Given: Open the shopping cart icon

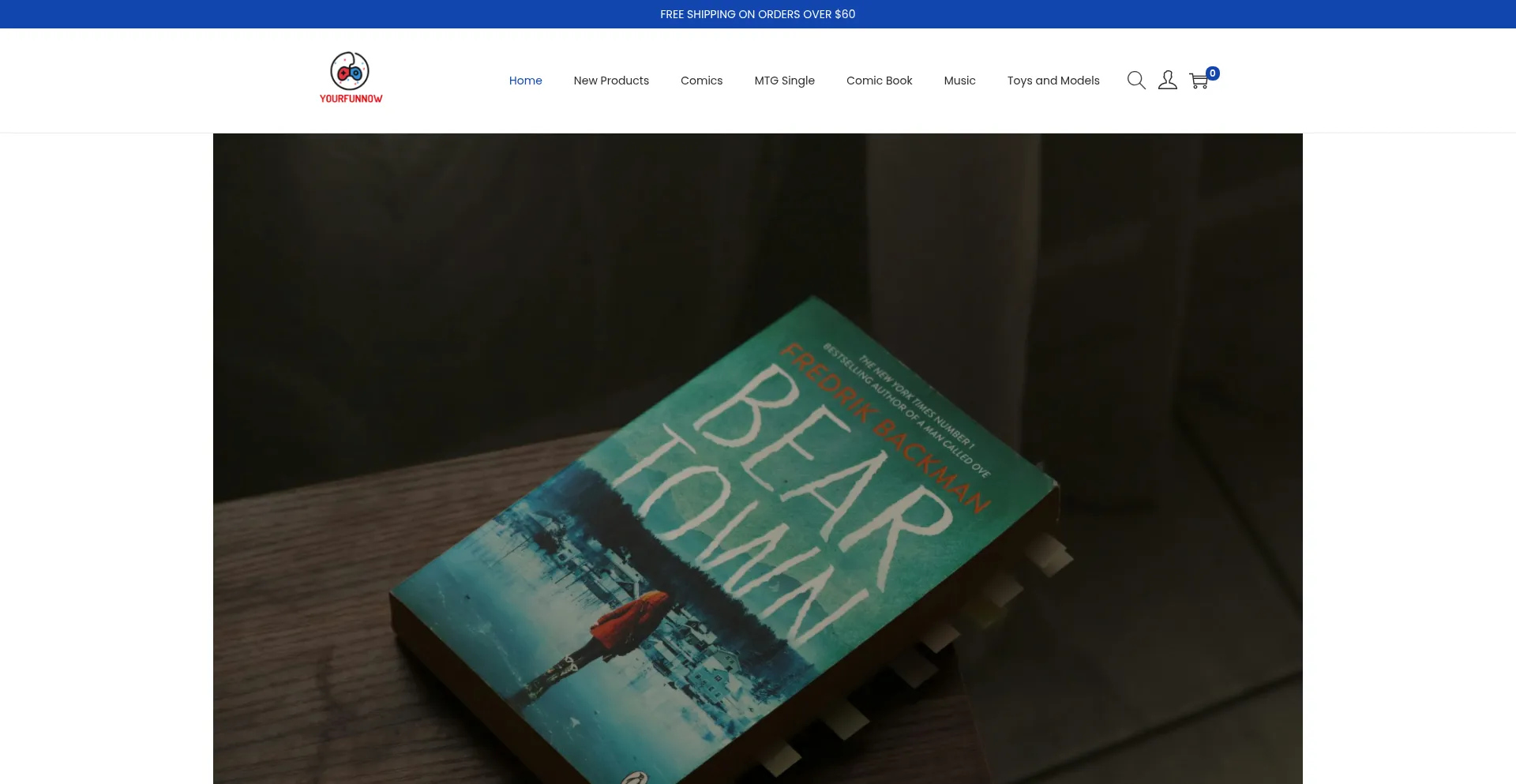Looking at the screenshot, I should pyautogui.click(x=1198, y=81).
